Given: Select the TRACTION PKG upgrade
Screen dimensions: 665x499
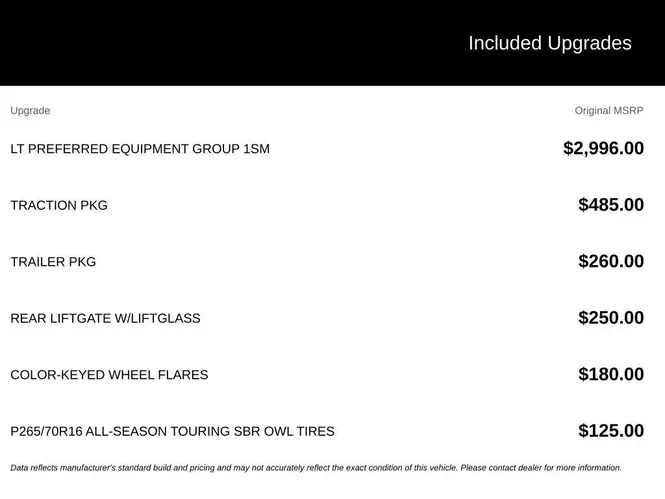Looking at the screenshot, I should point(59,205).
